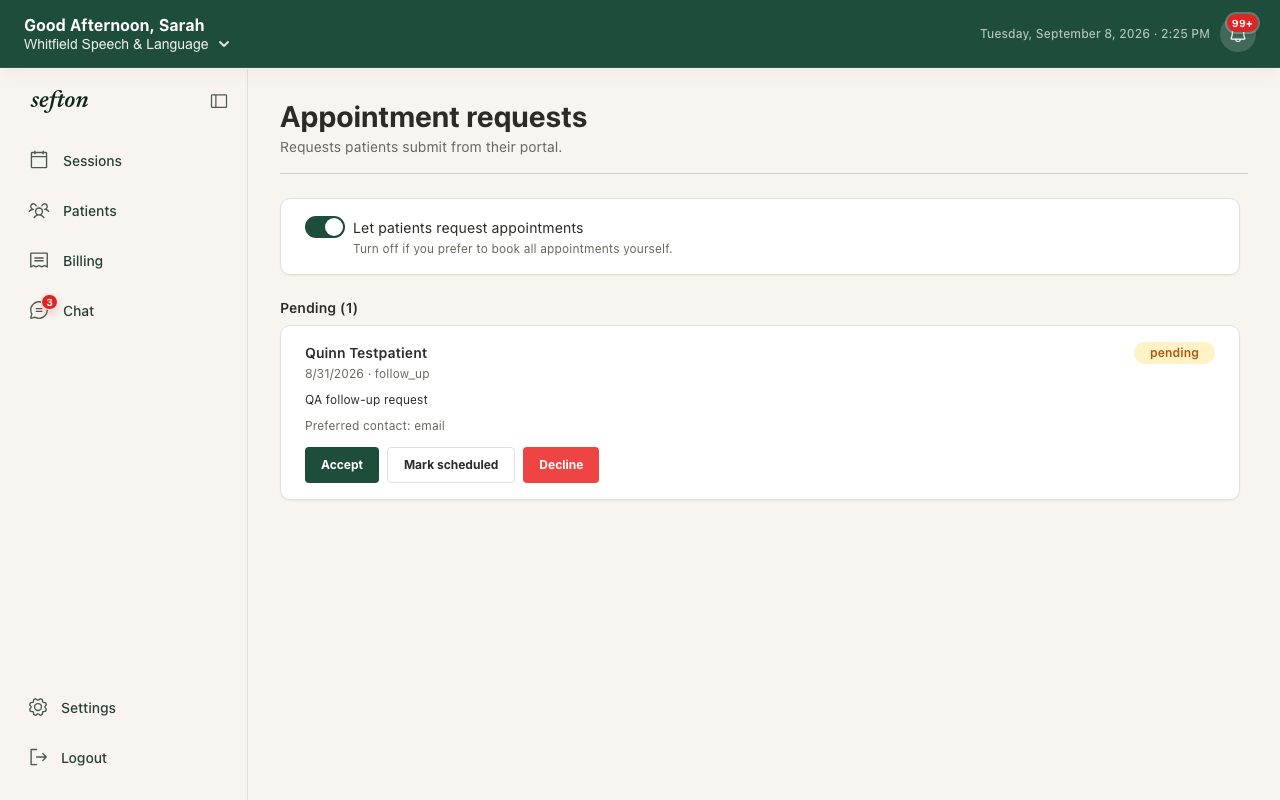Click the sefton logo
Screen dimensions: 1280x800
pyautogui.click(x=60, y=100)
